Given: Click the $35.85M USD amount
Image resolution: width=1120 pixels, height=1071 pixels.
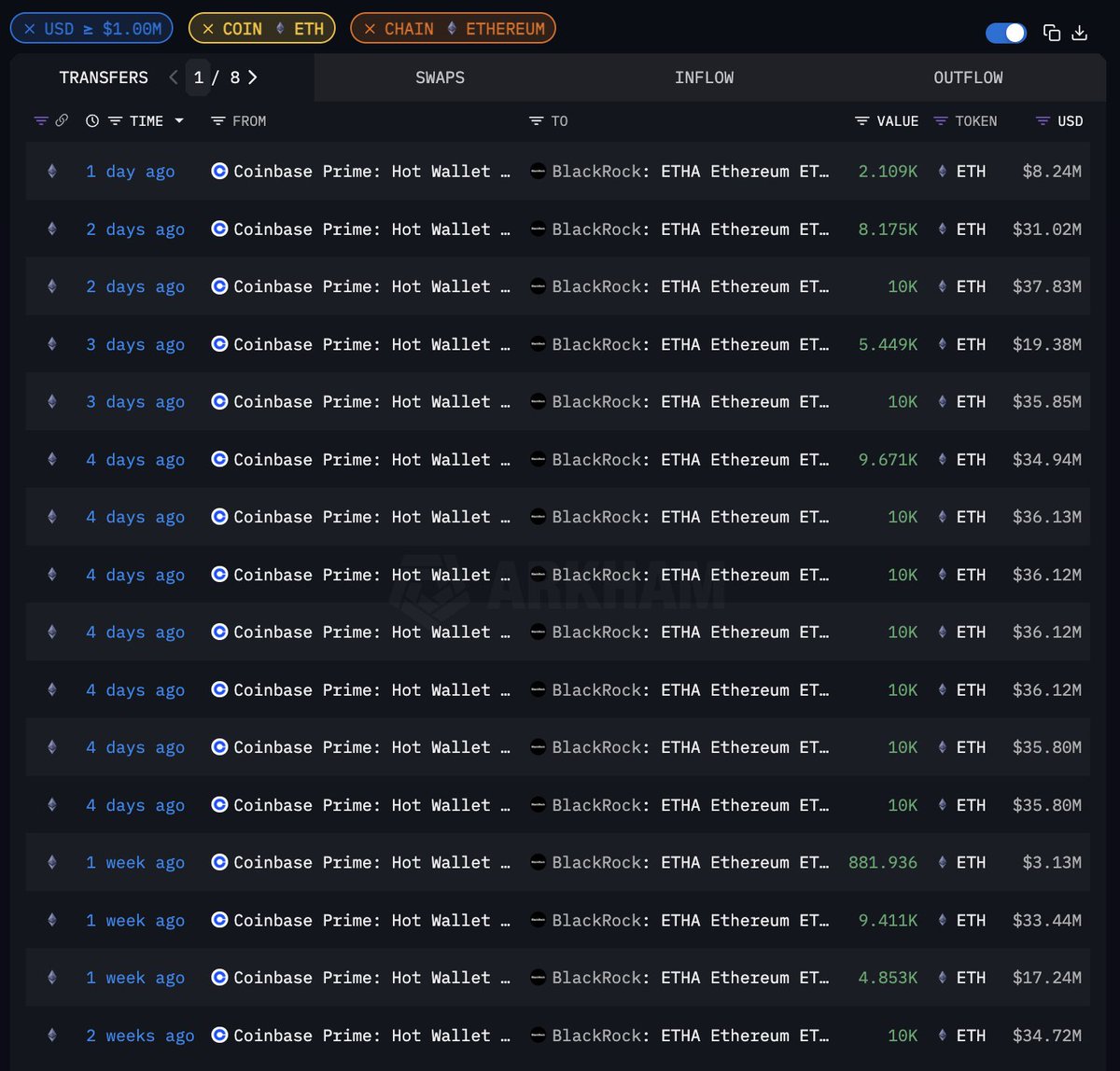Looking at the screenshot, I should [x=1047, y=402].
